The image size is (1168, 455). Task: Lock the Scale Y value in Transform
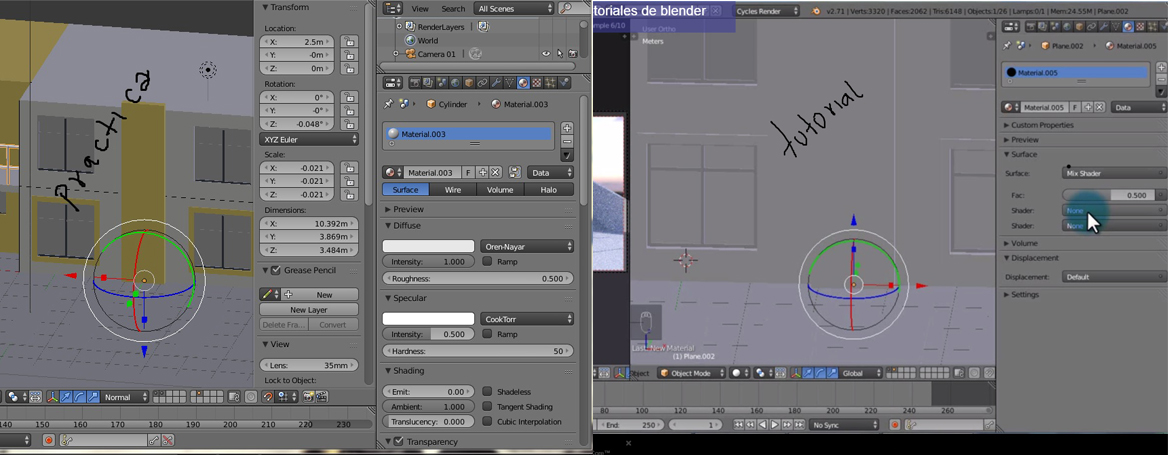[348, 181]
